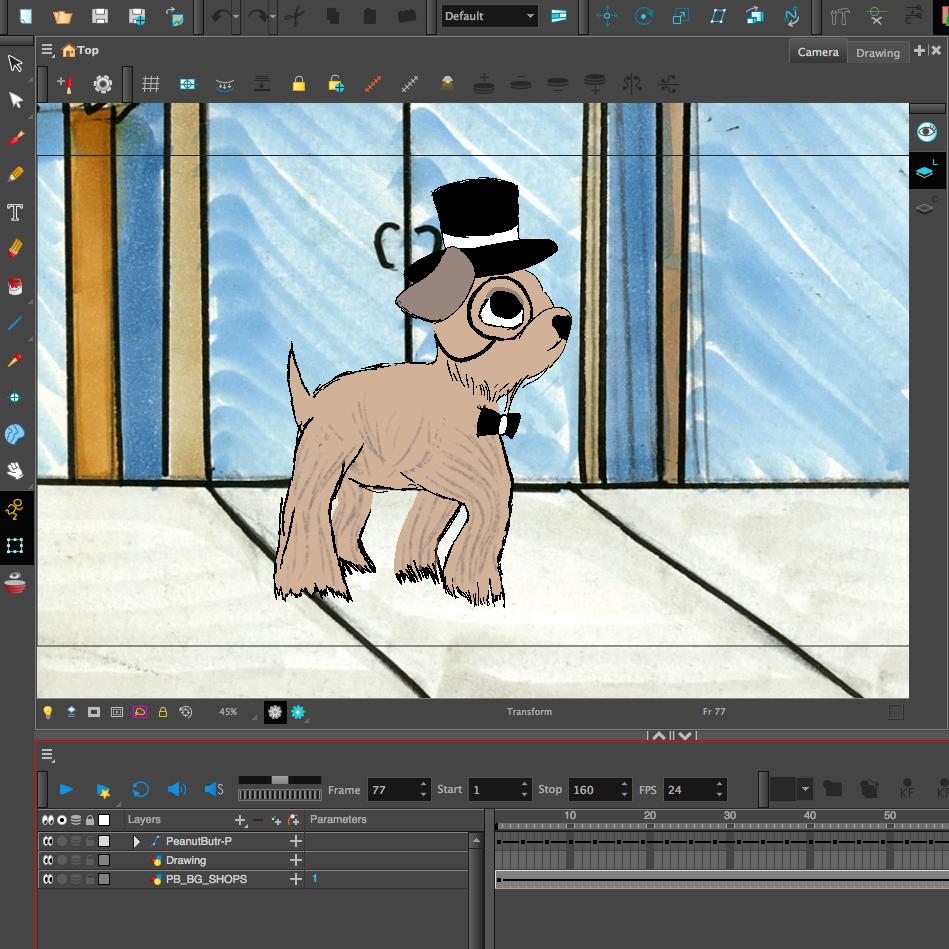Click the Stop frame field showing 160
The height and width of the screenshot is (949, 949).
[x=592, y=790]
